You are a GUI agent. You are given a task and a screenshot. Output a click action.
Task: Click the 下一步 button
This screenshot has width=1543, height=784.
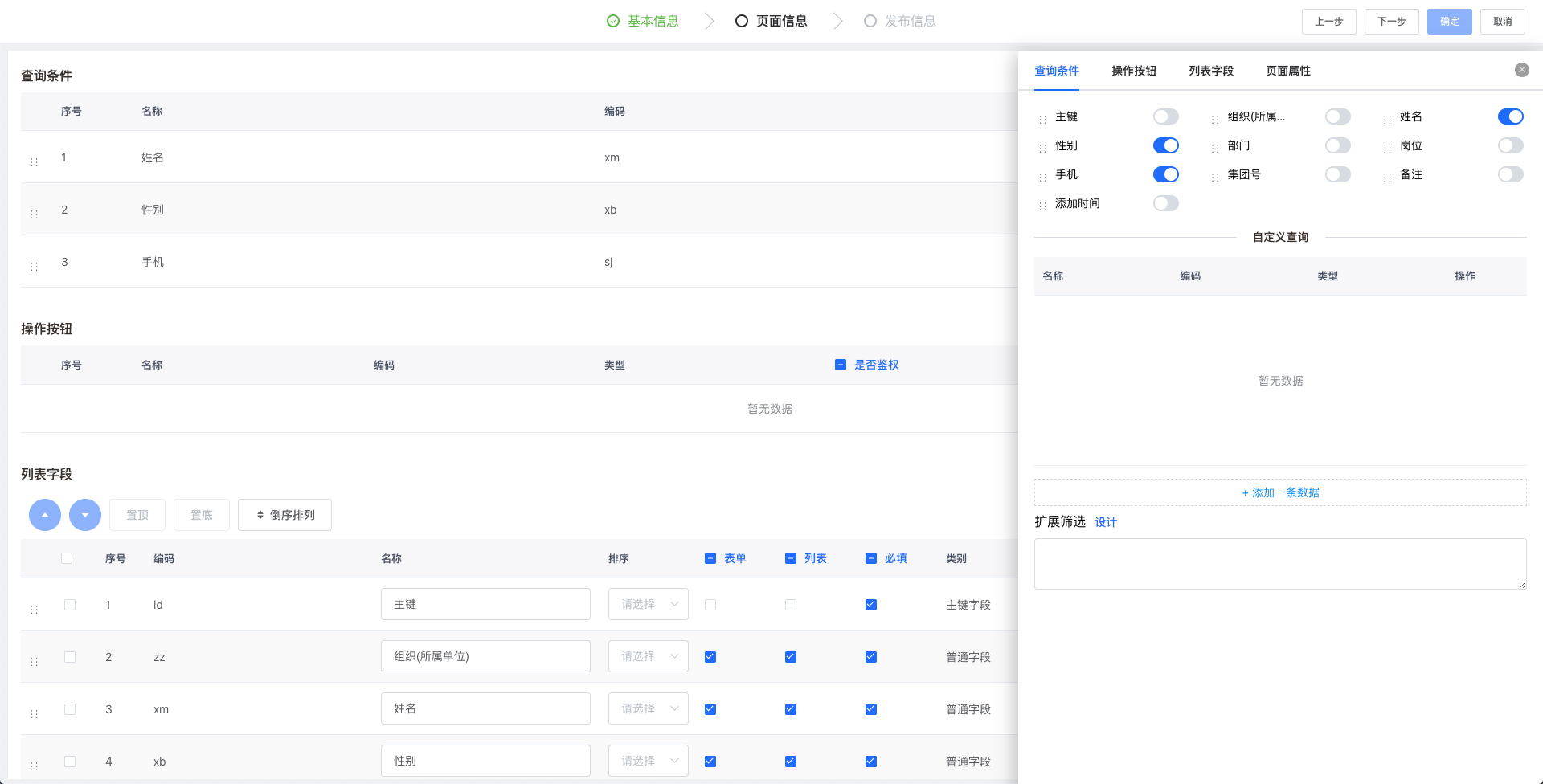pos(1392,22)
